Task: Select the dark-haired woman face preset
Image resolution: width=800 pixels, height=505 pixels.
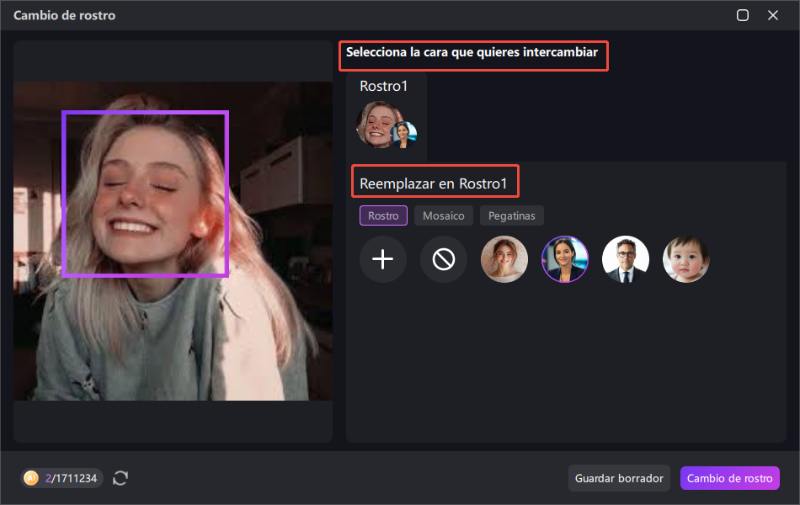Action: coord(565,260)
